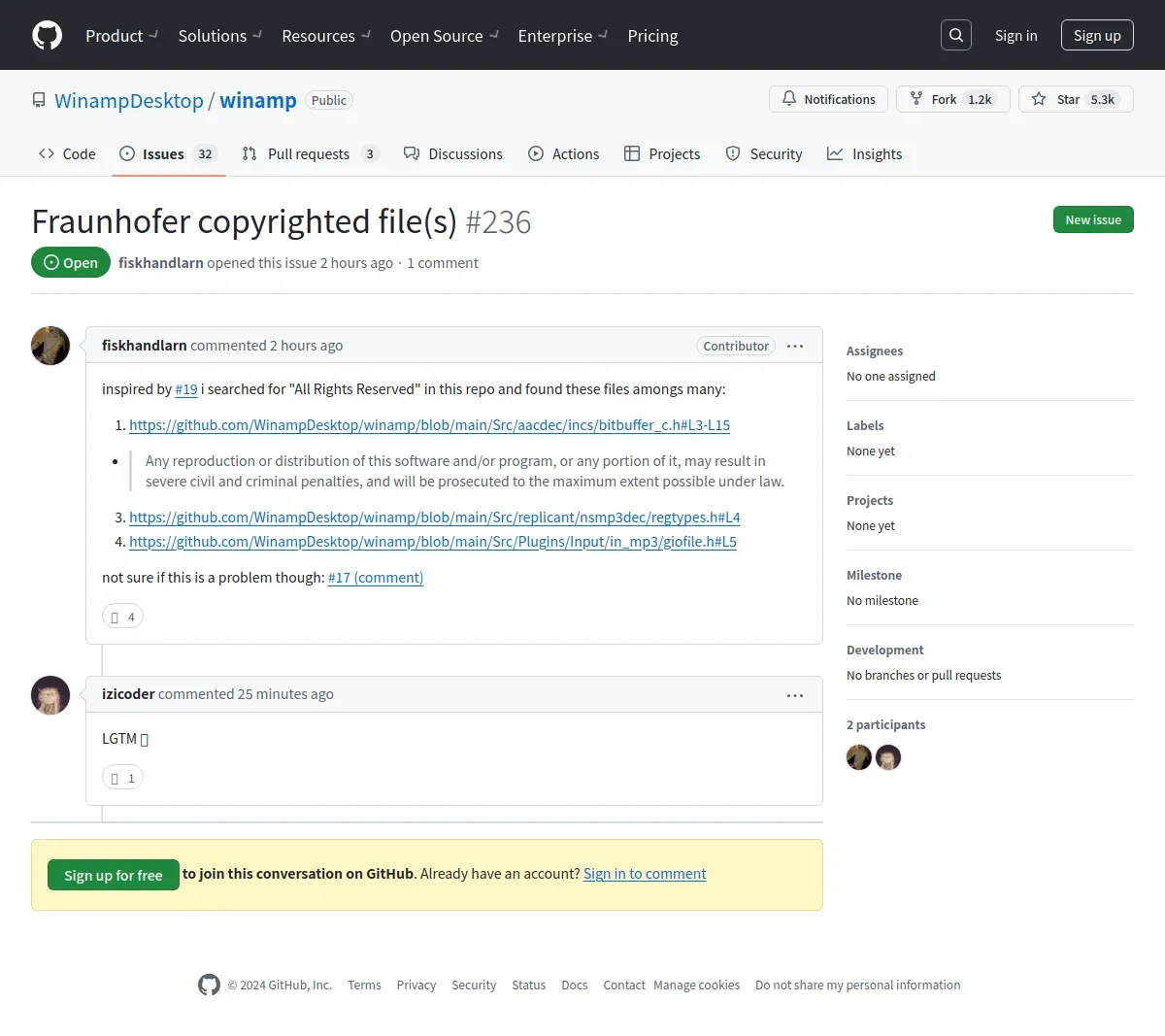Click Sign in in the header
Image resolution: width=1165 pixels, height=1036 pixels.
(1015, 35)
